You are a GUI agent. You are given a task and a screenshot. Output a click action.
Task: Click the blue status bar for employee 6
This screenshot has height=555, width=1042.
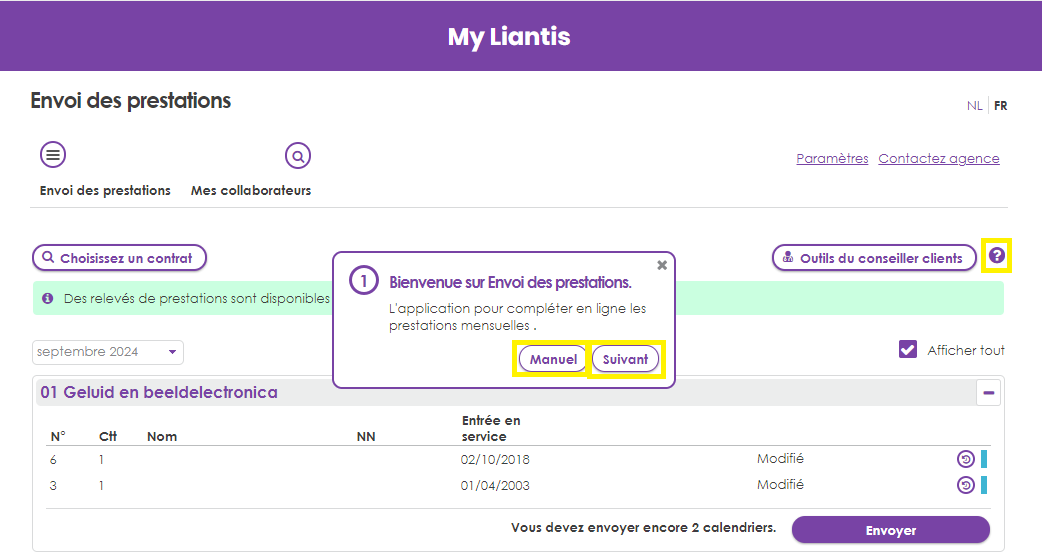pos(984,459)
